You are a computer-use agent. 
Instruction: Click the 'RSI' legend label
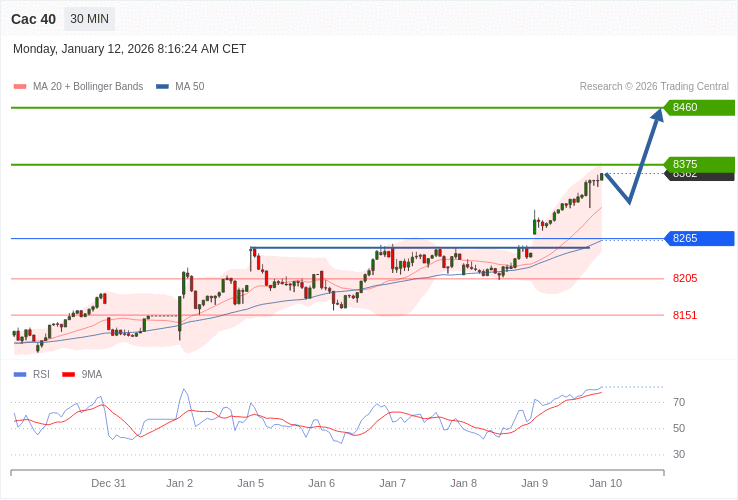tap(41, 374)
